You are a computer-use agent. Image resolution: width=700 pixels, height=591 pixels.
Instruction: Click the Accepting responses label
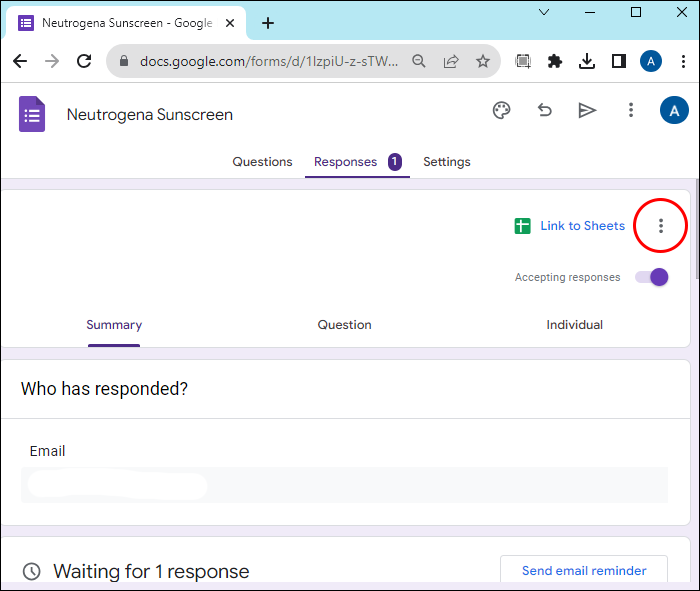click(567, 277)
